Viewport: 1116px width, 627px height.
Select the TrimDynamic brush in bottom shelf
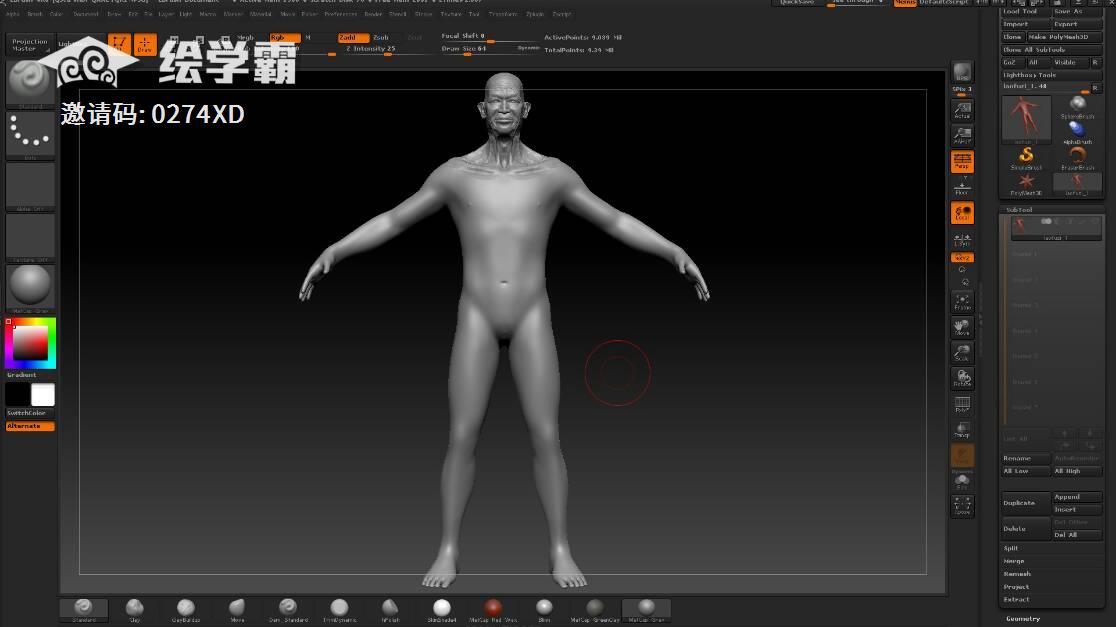coord(339,609)
